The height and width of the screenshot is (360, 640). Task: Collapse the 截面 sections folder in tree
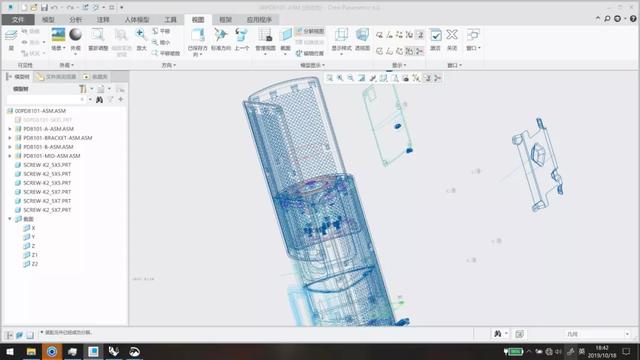10,219
